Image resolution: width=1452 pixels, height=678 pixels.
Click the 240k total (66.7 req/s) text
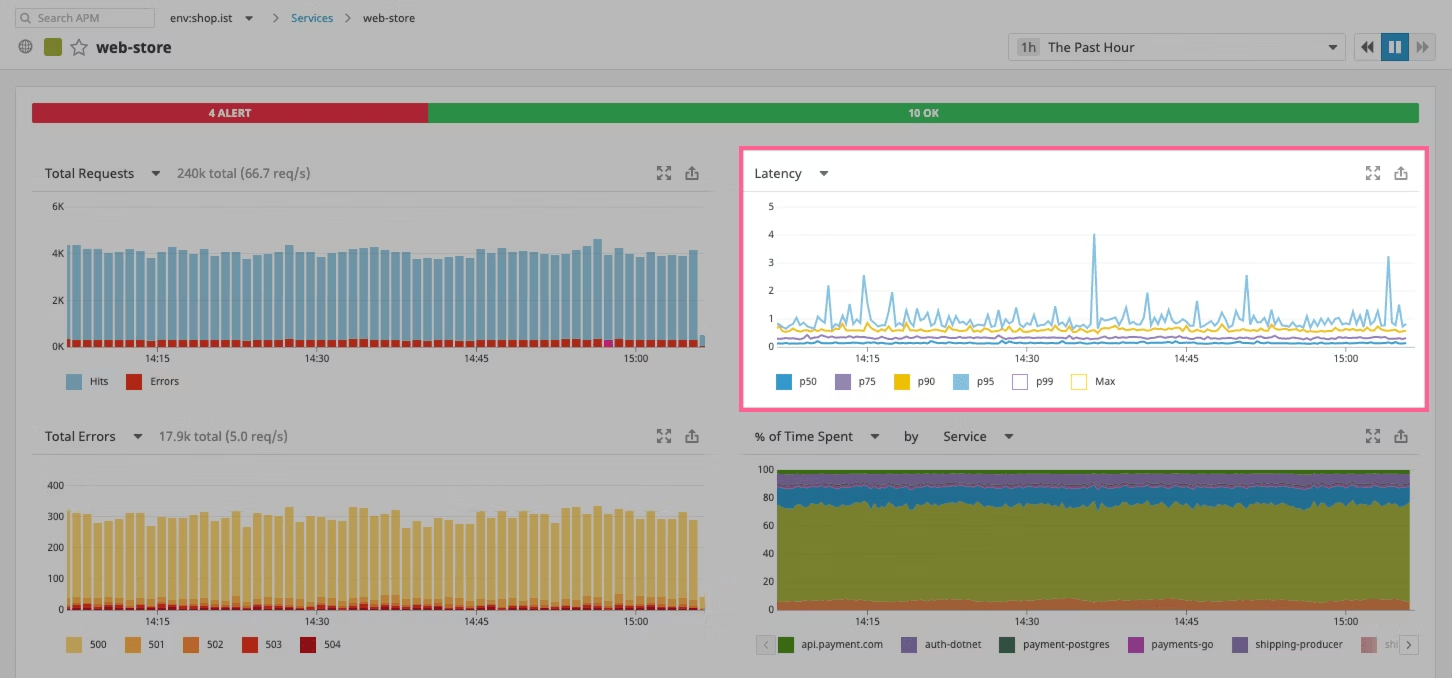click(244, 173)
